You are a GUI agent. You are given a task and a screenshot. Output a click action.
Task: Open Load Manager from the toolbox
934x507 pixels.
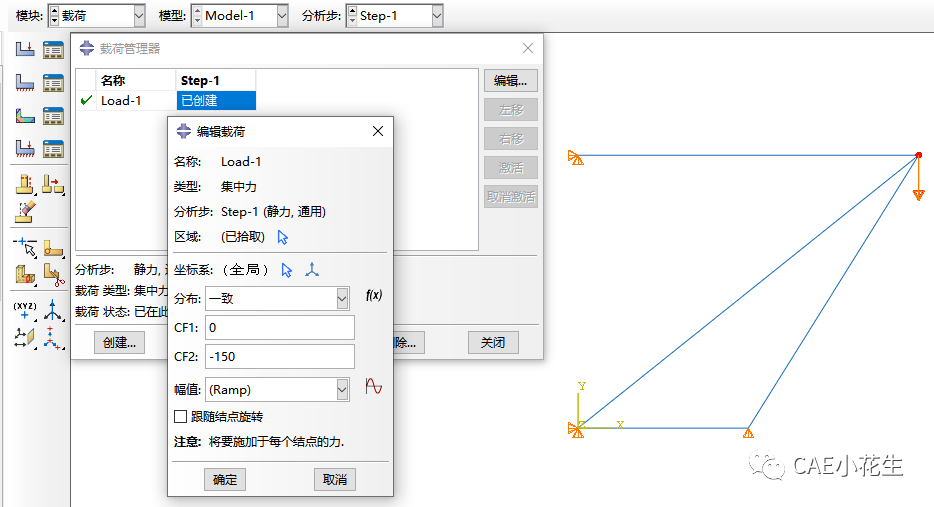[x=53, y=49]
